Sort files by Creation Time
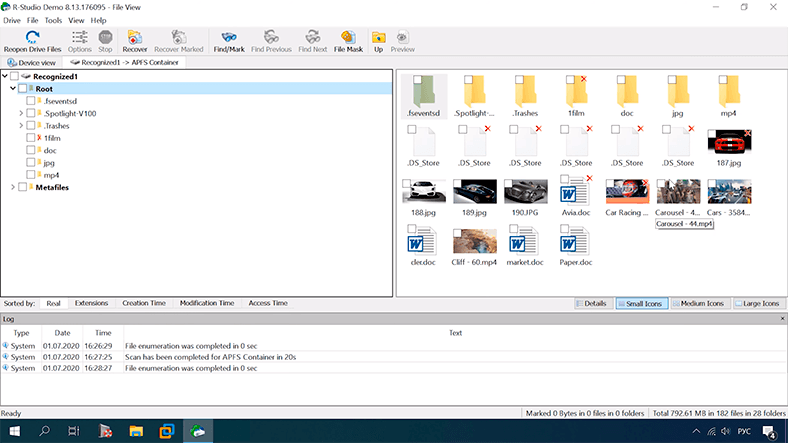788x443 pixels. [x=144, y=303]
